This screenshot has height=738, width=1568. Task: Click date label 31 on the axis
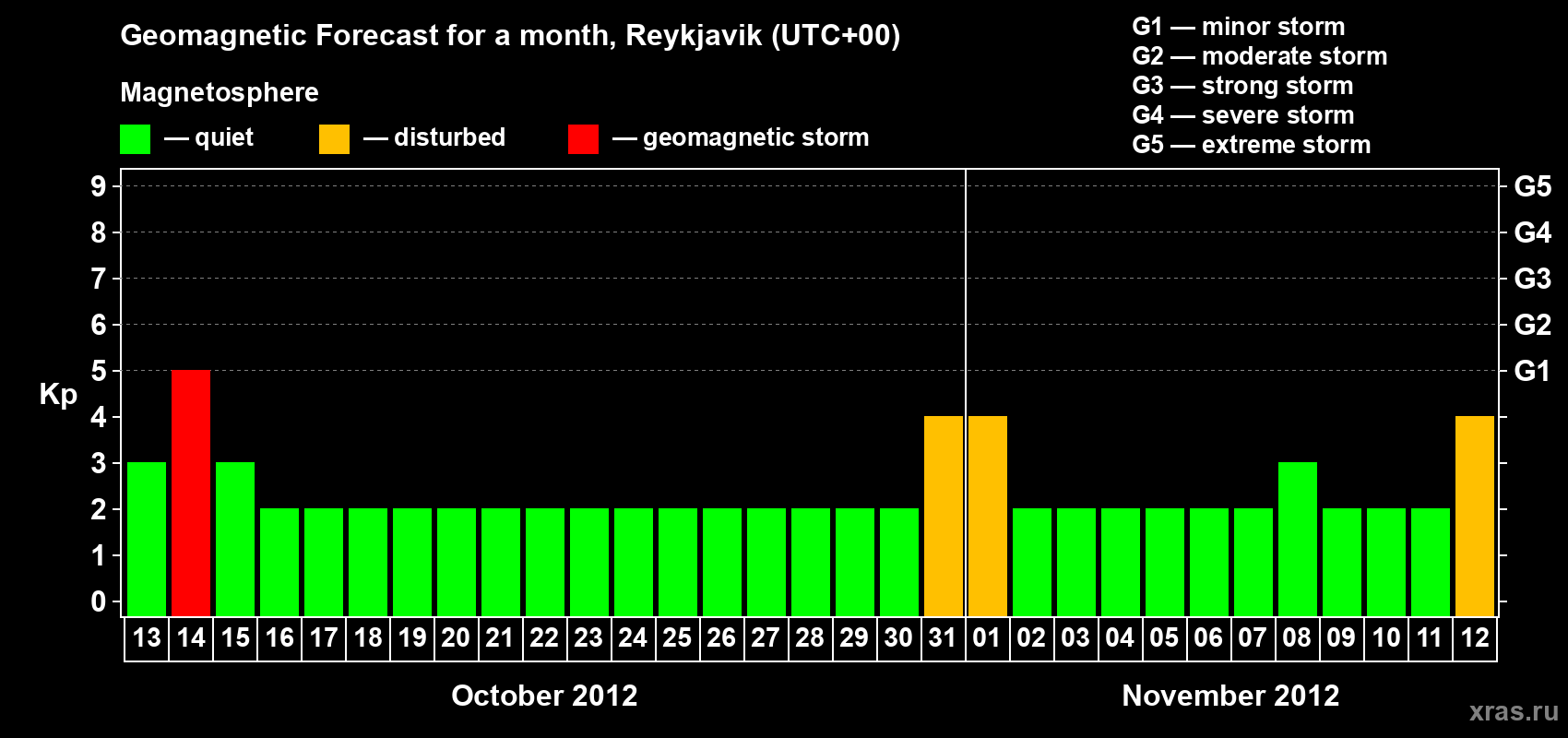(944, 638)
